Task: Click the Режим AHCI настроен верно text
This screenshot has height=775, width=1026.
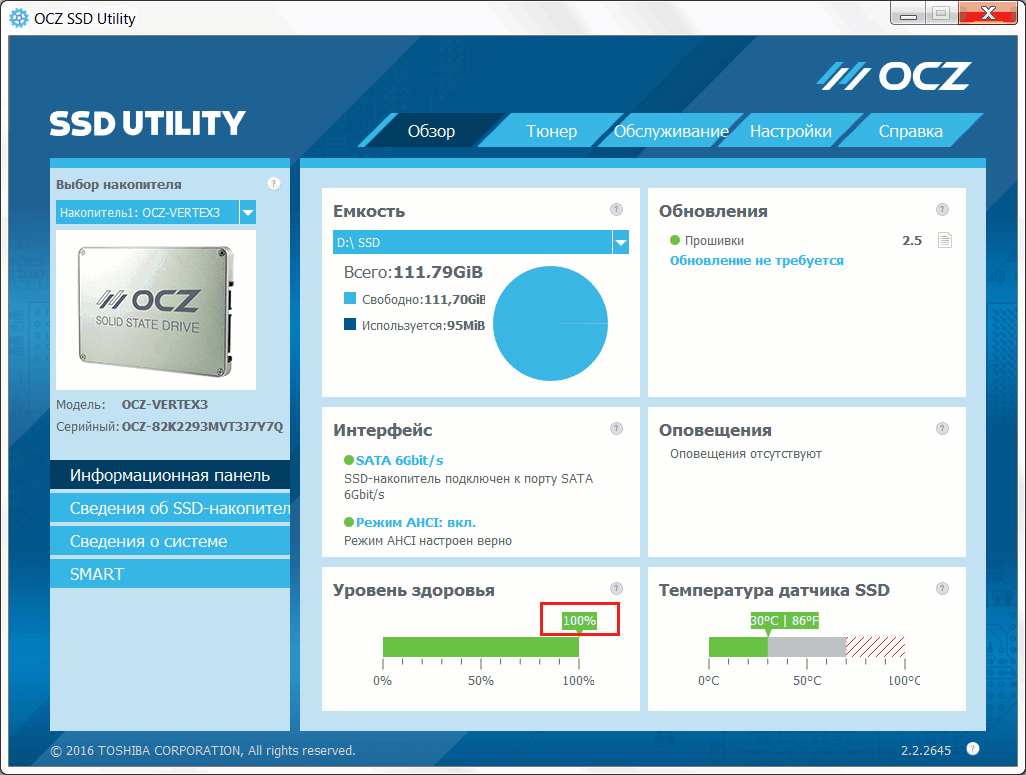Action: (428, 541)
